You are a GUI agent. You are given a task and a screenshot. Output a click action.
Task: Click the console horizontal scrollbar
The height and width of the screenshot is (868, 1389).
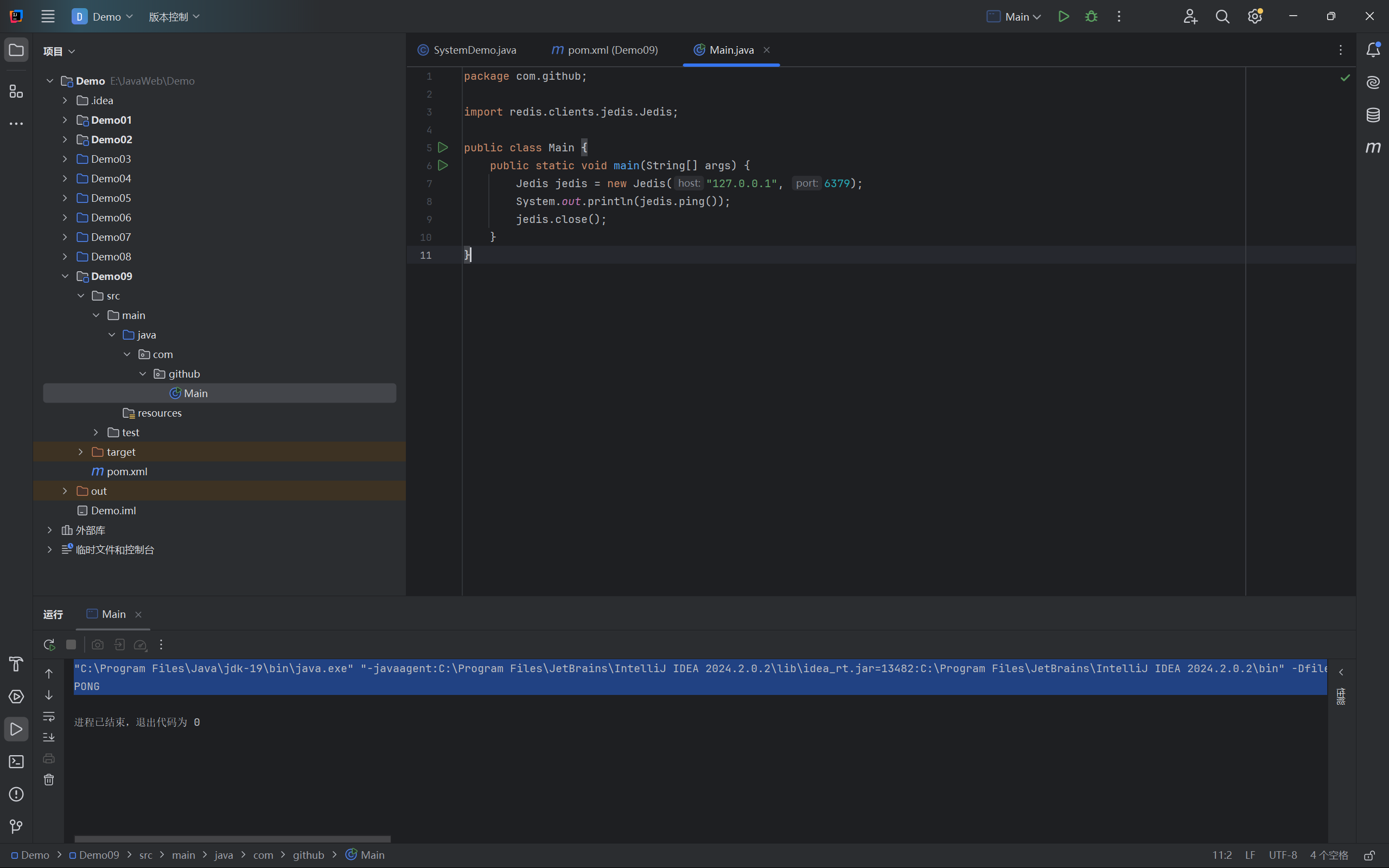(x=232, y=839)
